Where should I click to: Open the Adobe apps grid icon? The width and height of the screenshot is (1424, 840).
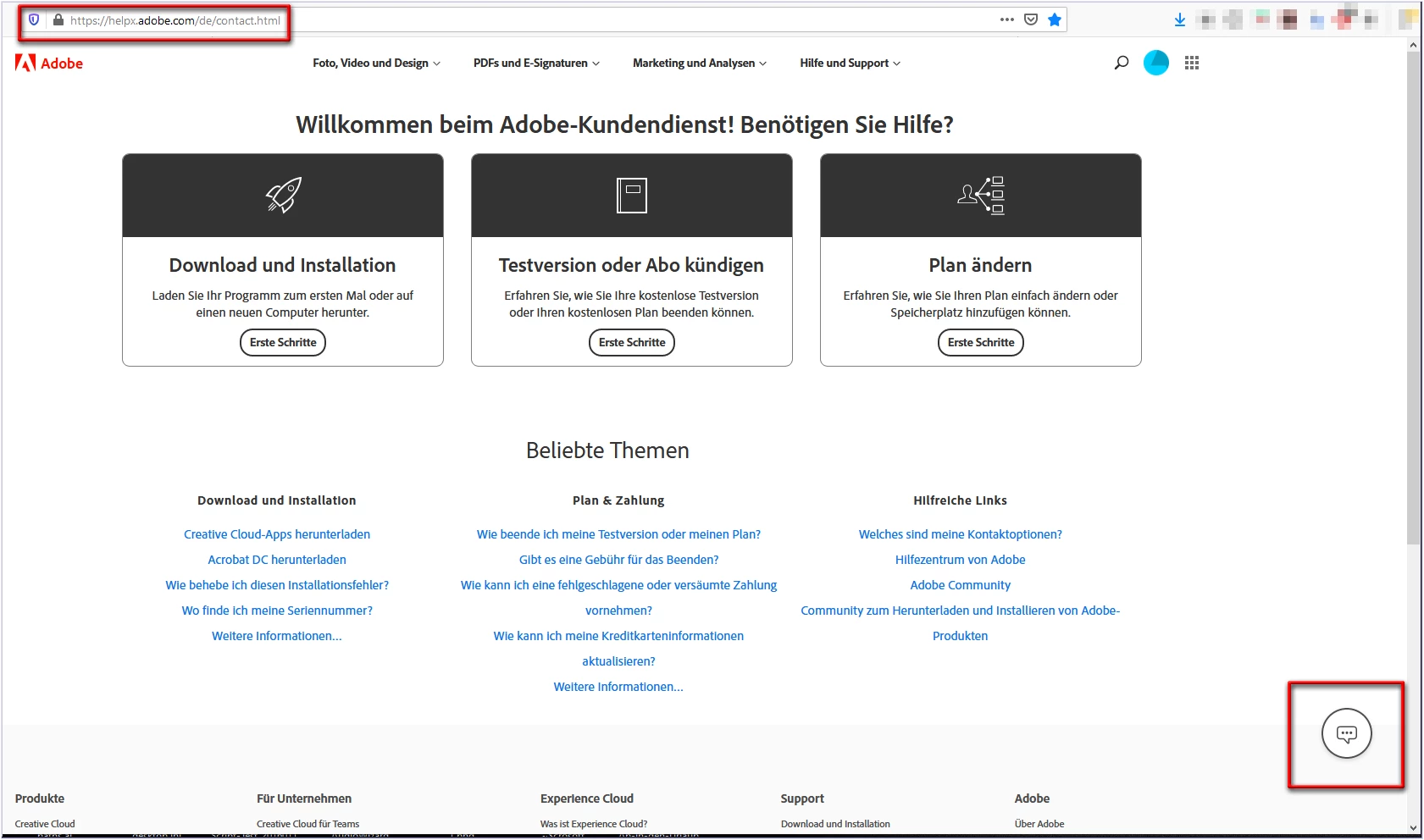tap(1192, 63)
